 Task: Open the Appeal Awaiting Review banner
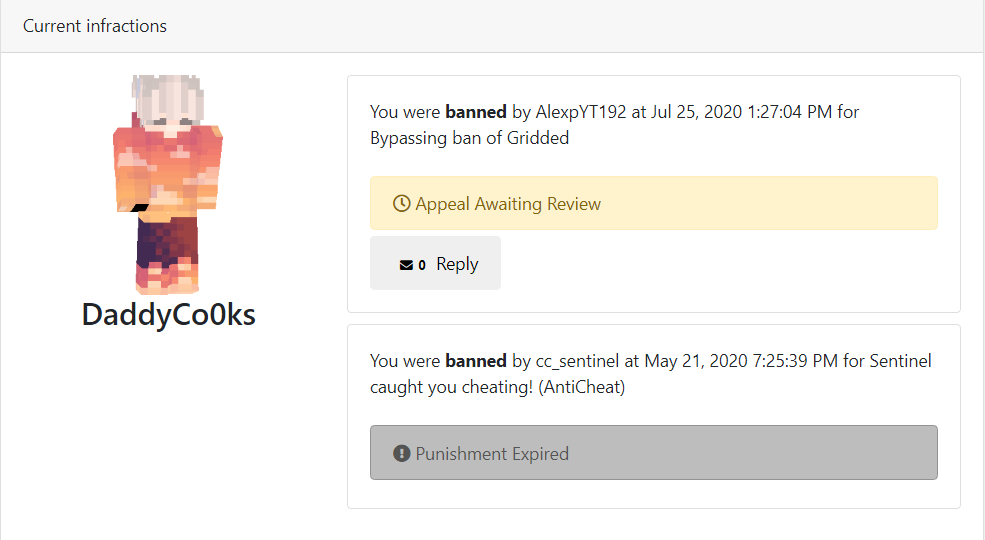[x=653, y=203]
